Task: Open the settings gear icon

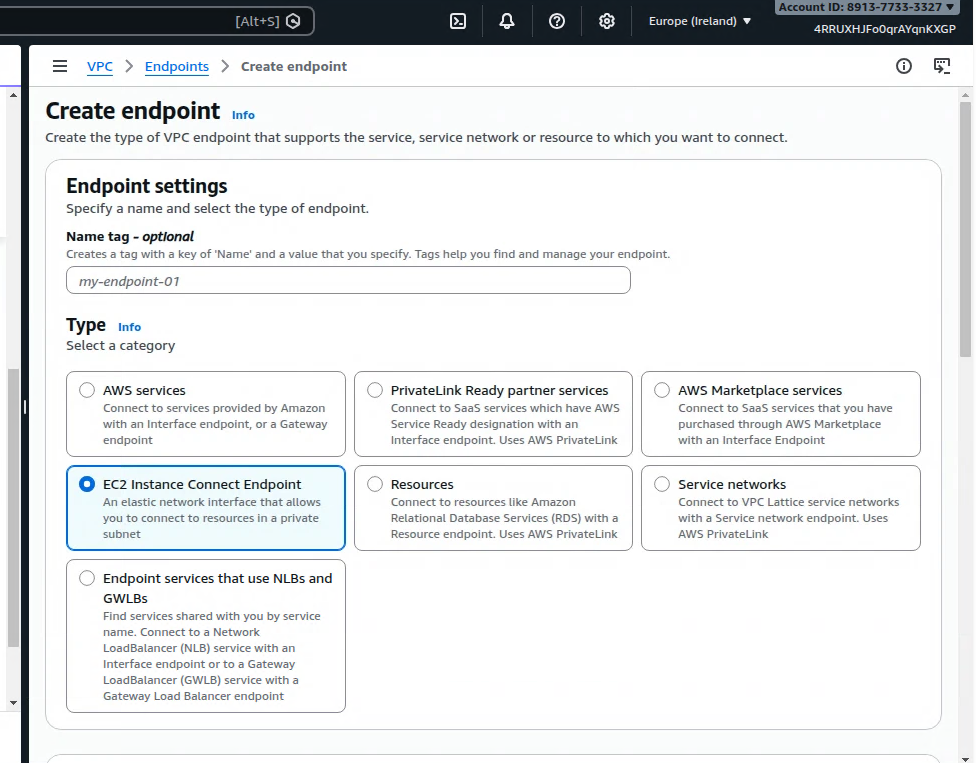Action: tap(607, 21)
